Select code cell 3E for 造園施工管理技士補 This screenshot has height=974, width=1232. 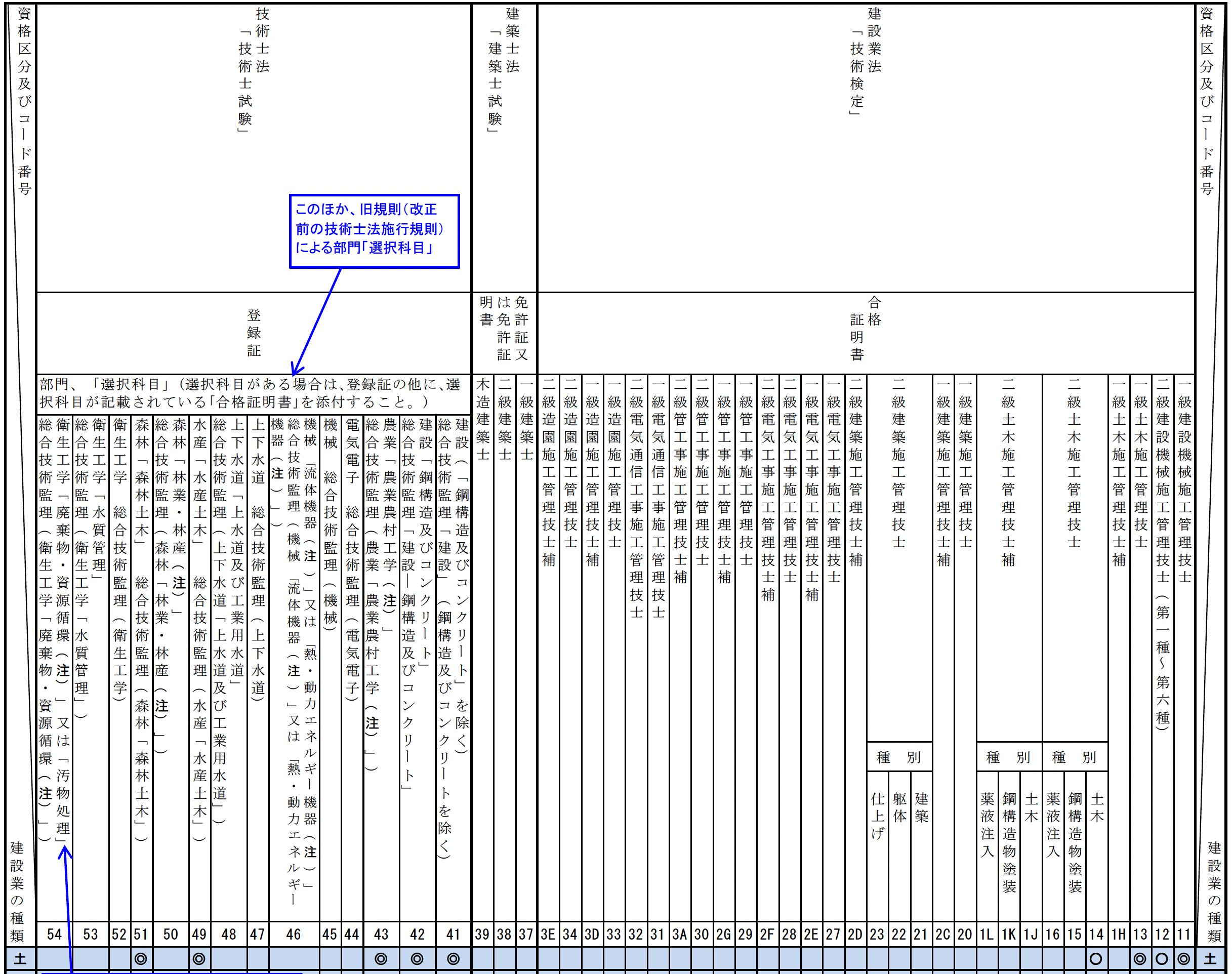[x=549, y=934]
